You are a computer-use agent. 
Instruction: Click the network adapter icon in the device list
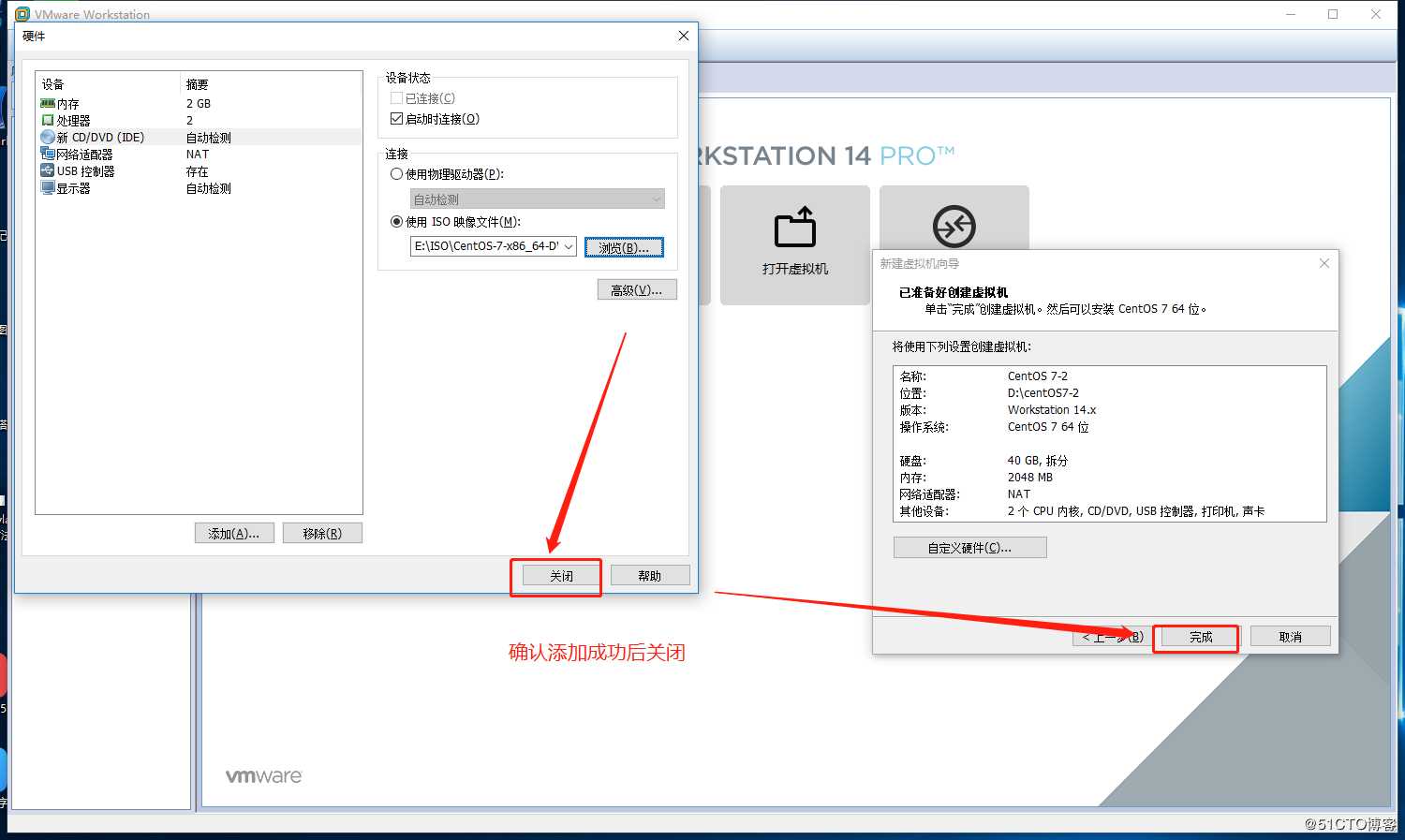pos(48,154)
